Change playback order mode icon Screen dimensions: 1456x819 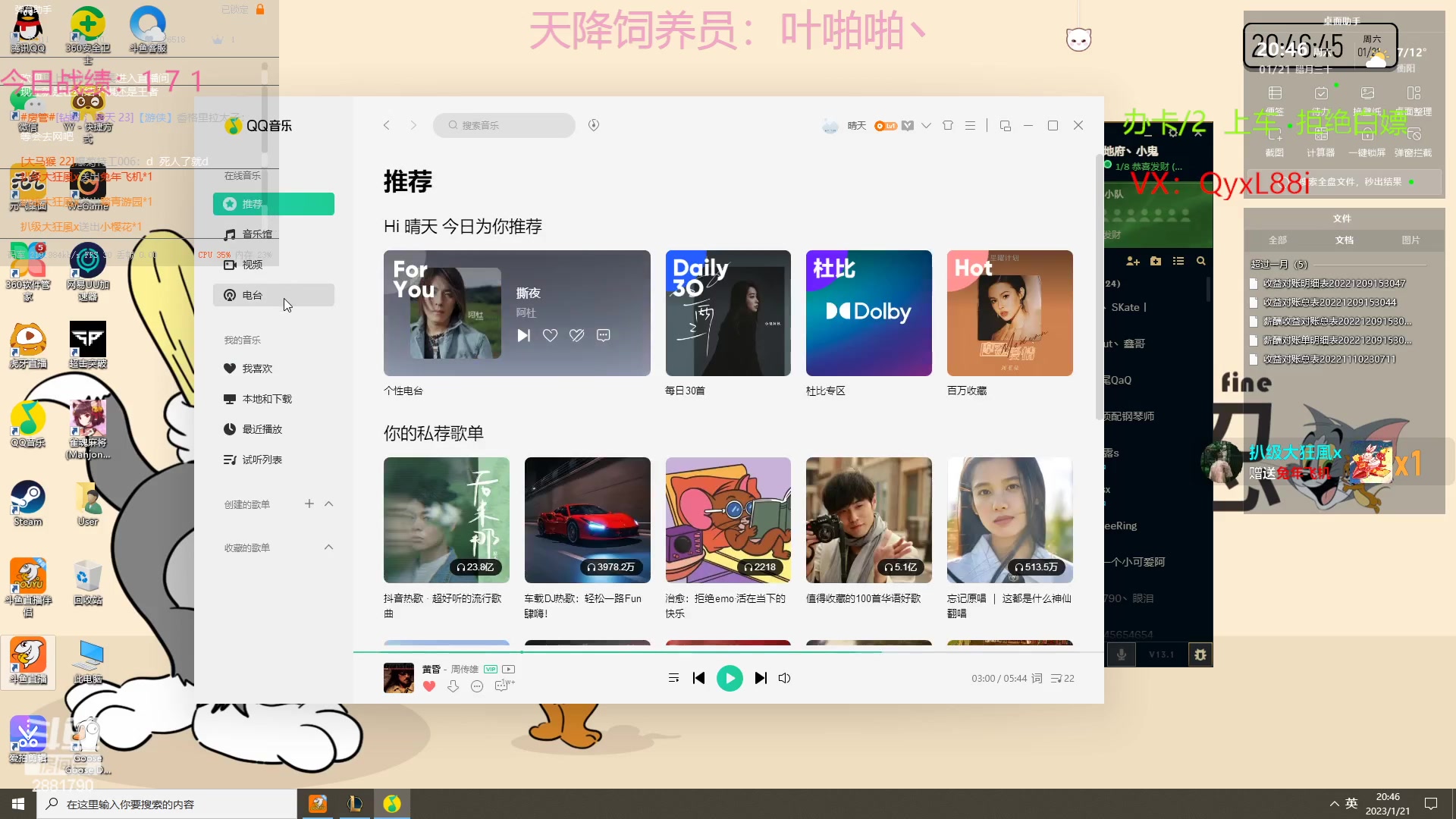pyautogui.click(x=673, y=678)
